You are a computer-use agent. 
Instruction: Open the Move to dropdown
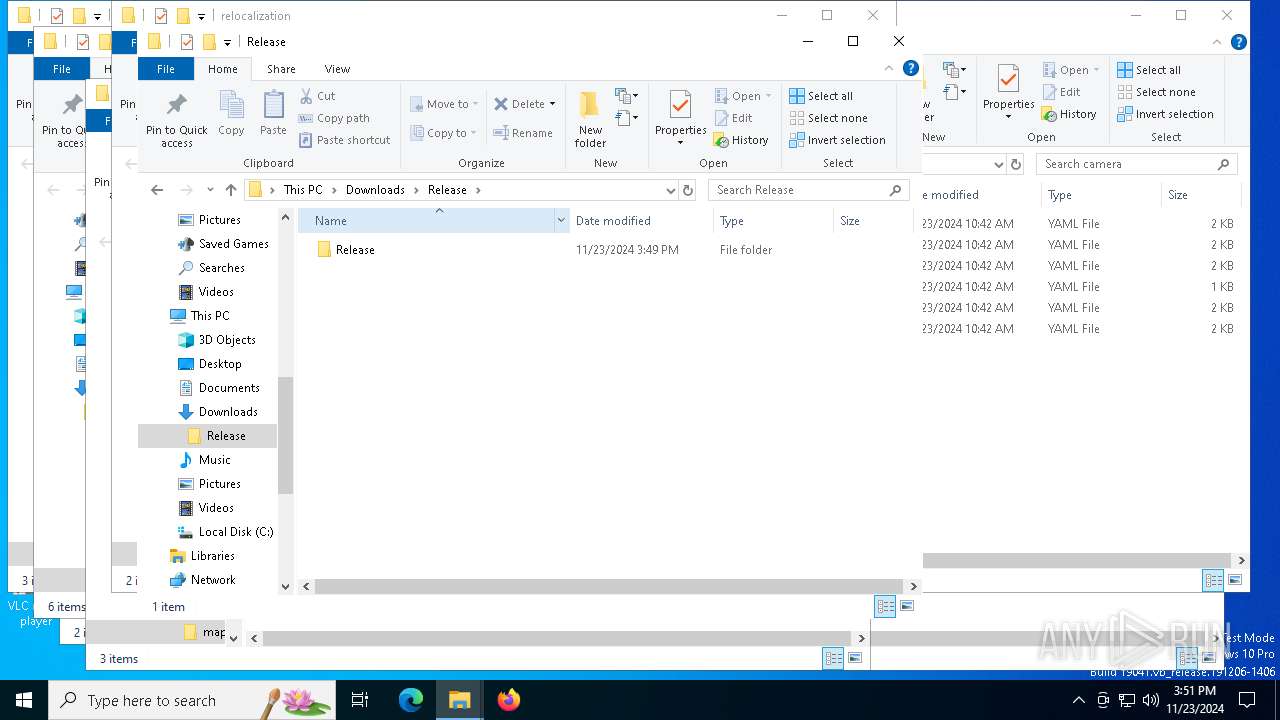click(444, 104)
